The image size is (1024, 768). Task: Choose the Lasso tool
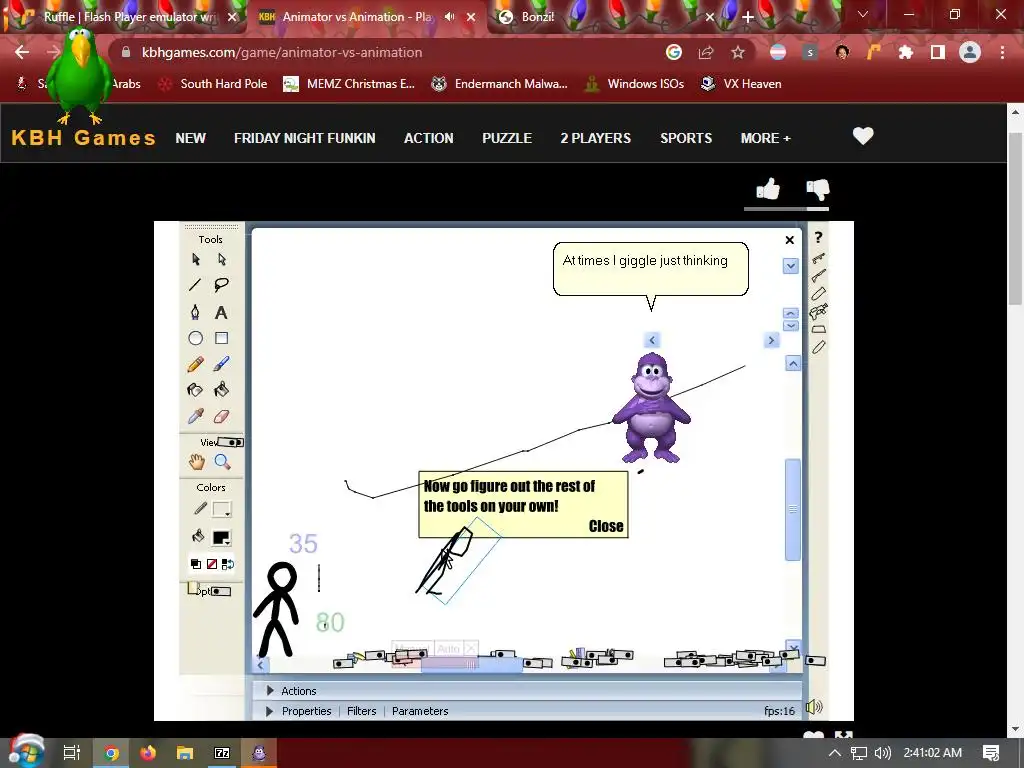coord(221,285)
